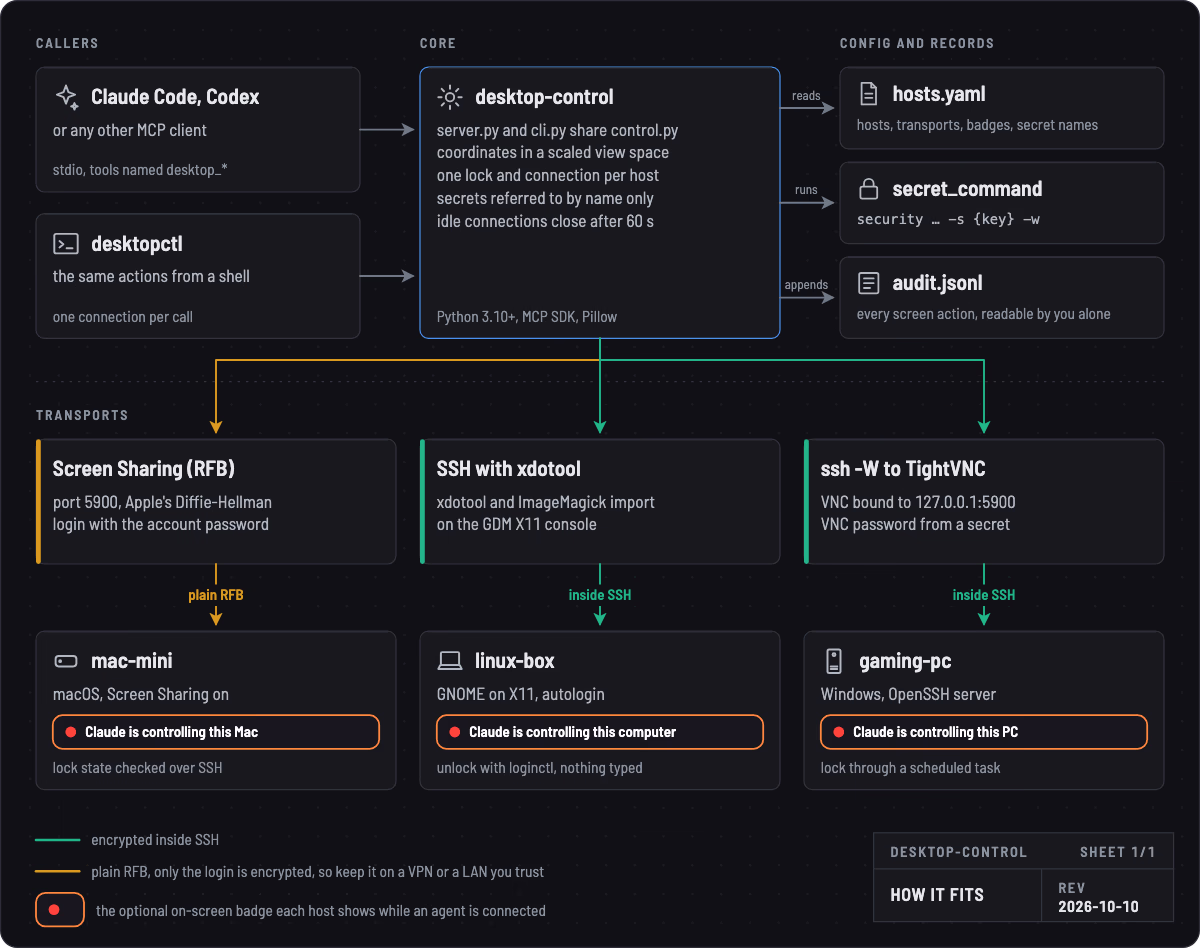
Task: Click the "Screen Sharing (RFB)" title
Action: pos(144,469)
